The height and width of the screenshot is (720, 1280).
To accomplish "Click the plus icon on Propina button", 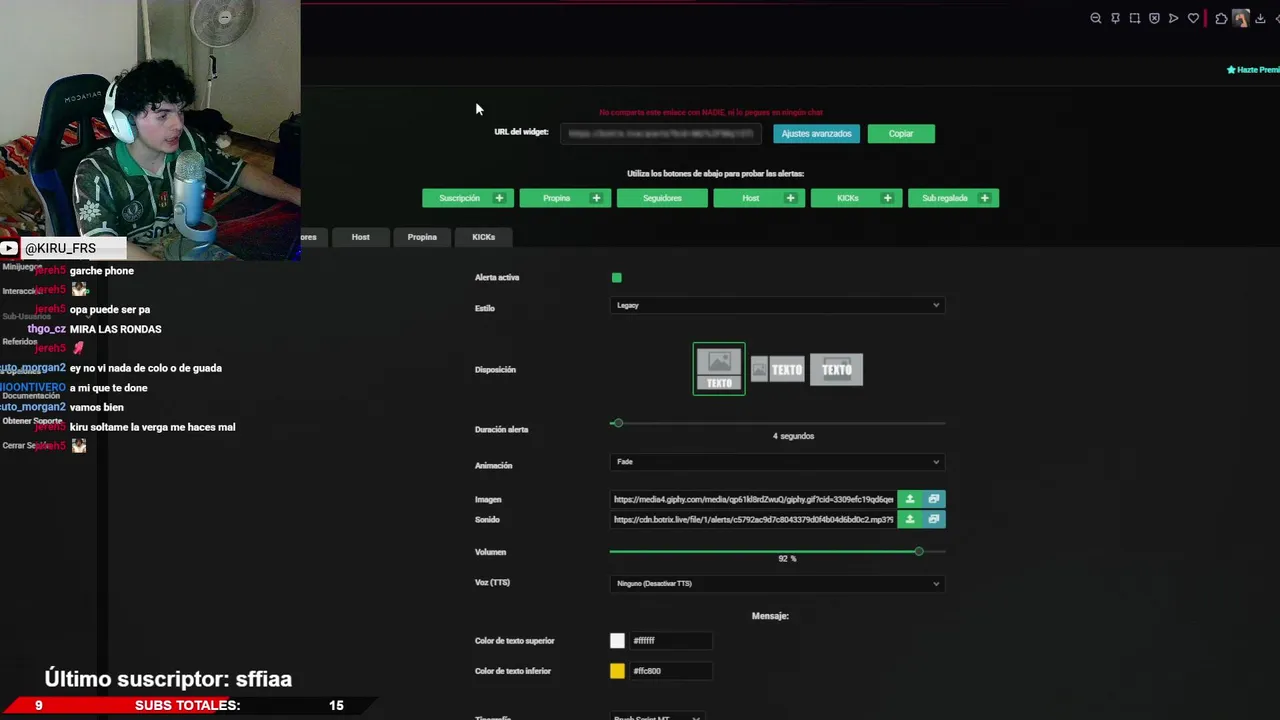I will pyautogui.click(x=596, y=198).
